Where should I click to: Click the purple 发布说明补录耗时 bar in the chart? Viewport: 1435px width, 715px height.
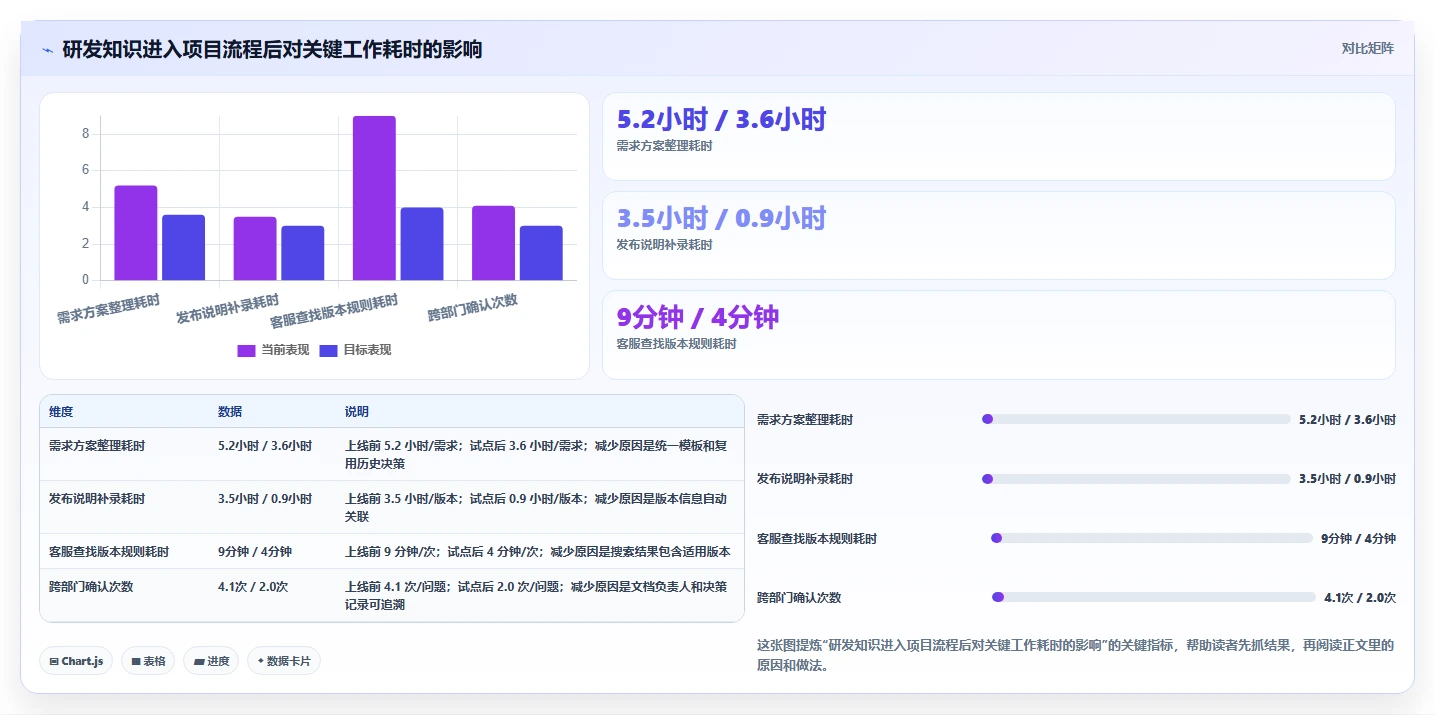pyautogui.click(x=255, y=249)
